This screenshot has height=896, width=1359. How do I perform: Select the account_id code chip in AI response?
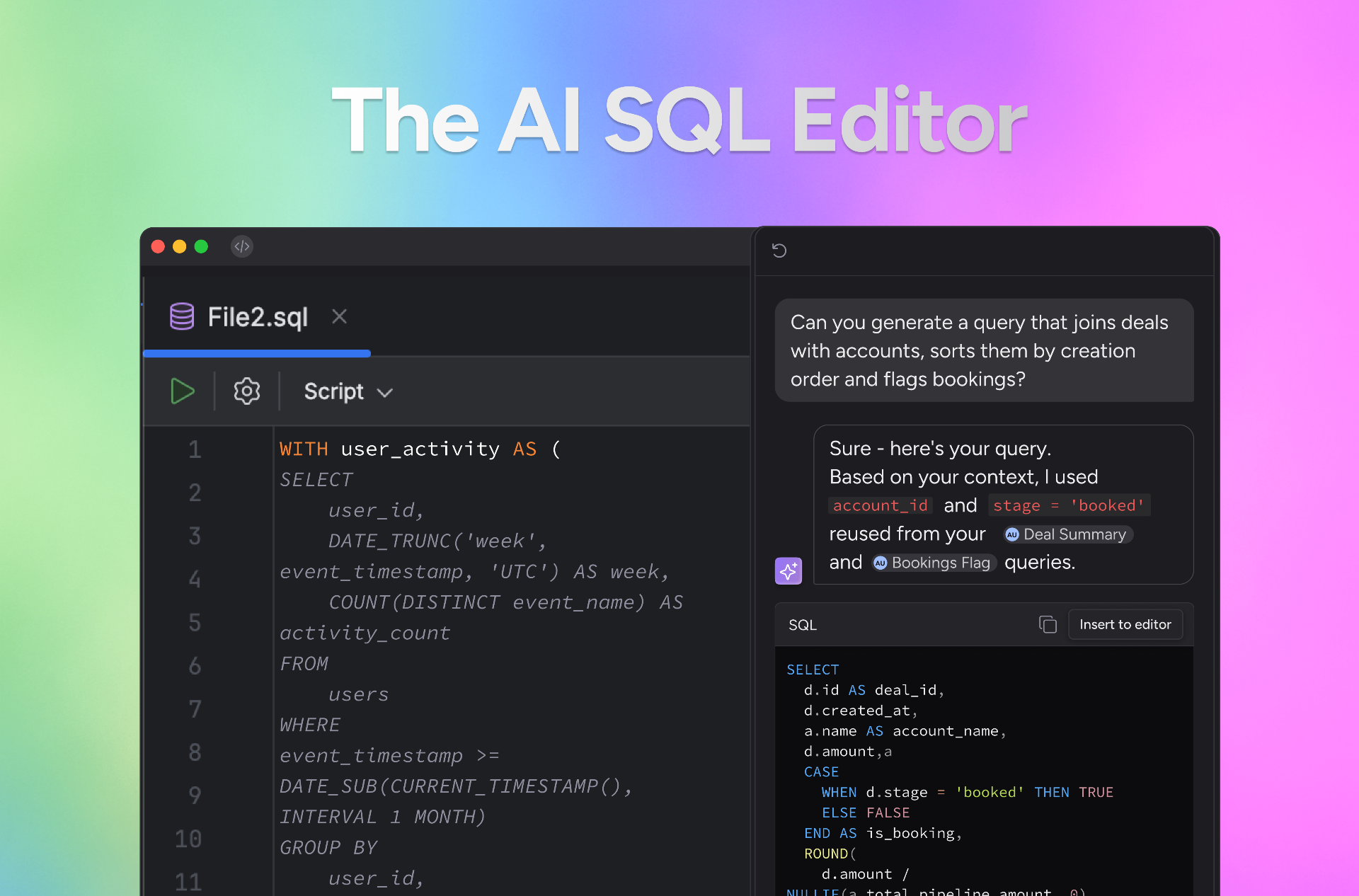pos(880,505)
